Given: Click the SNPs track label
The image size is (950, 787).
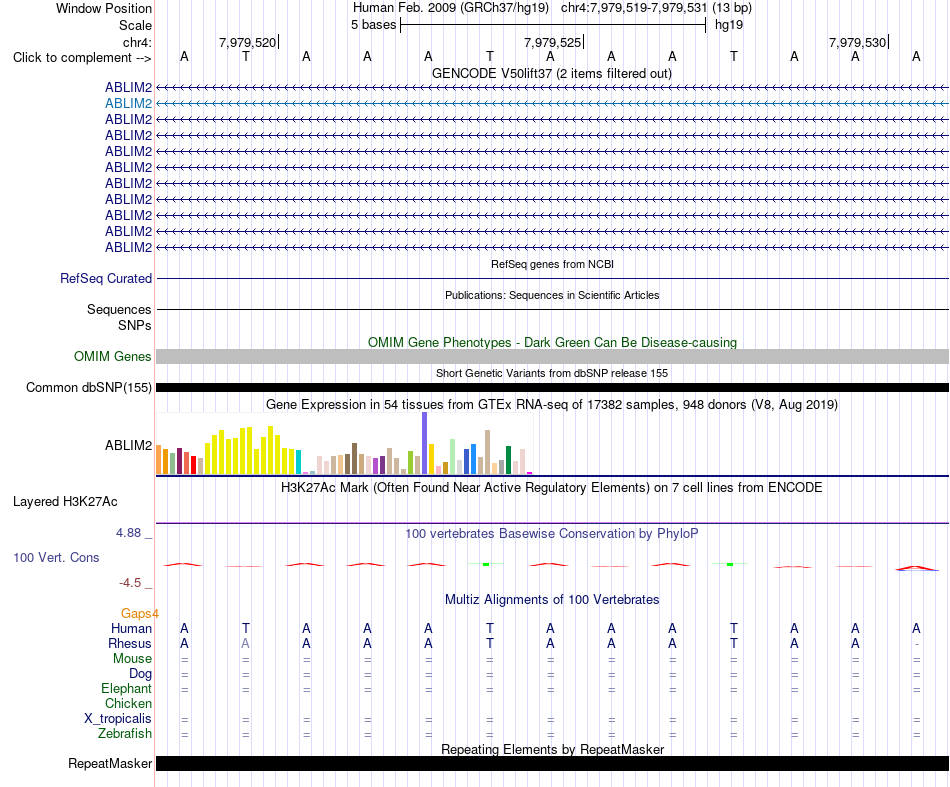Looking at the screenshot, I should pyautogui.click(x=135, y=325).
